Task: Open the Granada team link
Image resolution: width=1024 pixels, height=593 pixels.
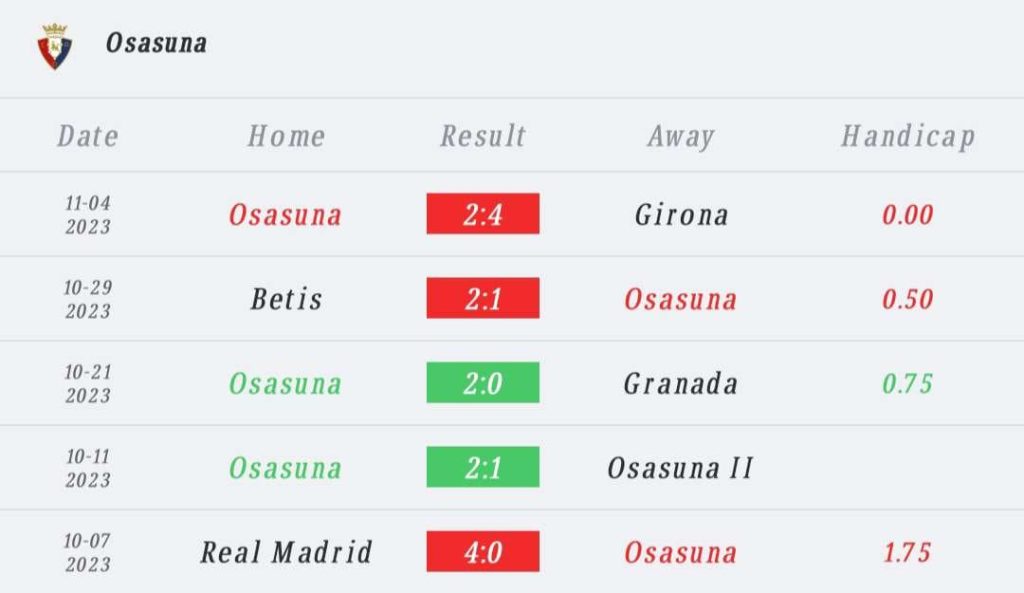Action: click(680, 383)
